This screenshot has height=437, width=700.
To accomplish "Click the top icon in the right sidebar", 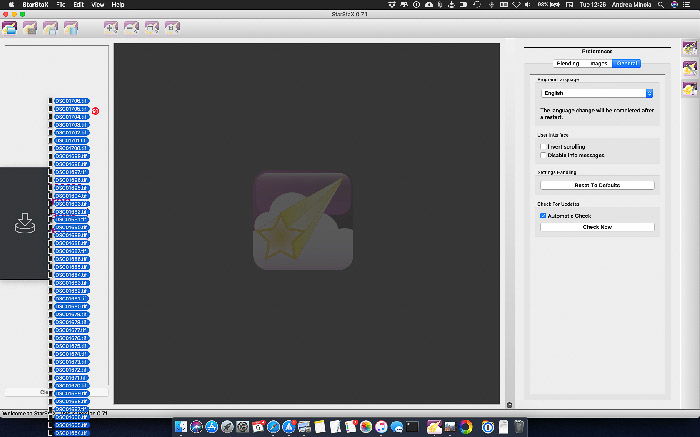I will click(689, 48).
